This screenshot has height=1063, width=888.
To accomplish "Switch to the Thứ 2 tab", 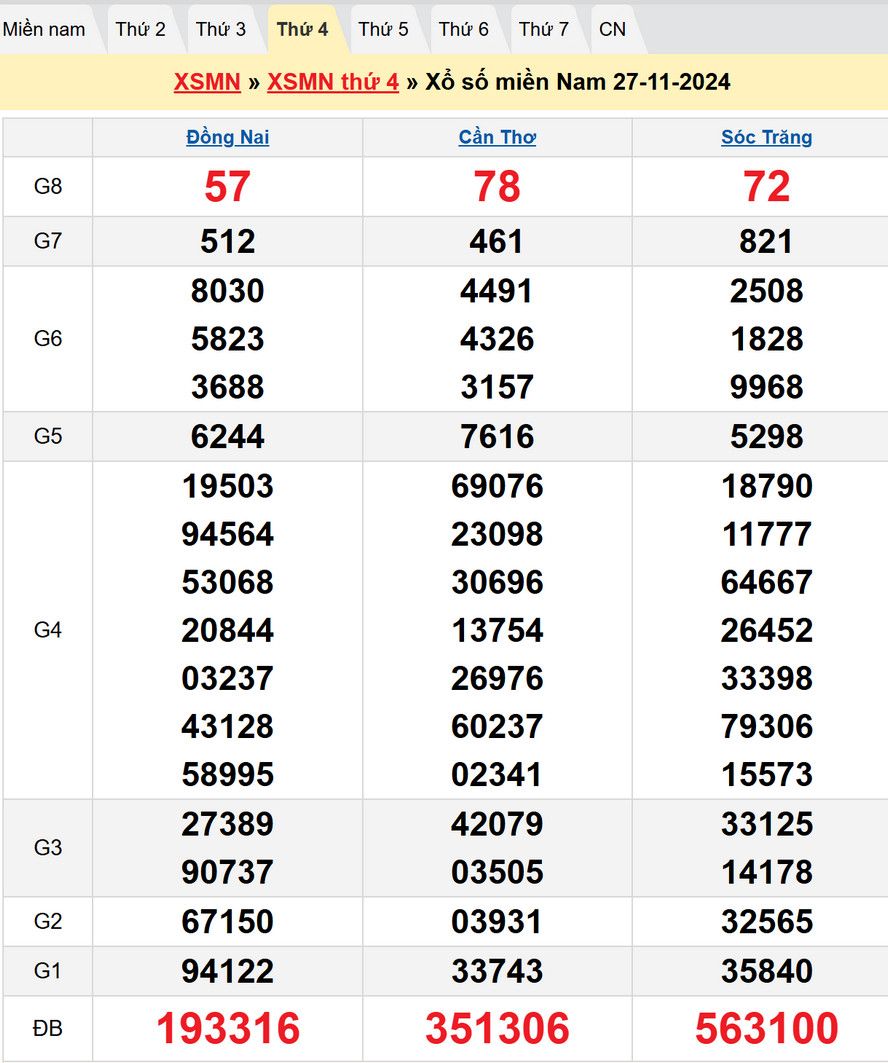I will 140,29.
